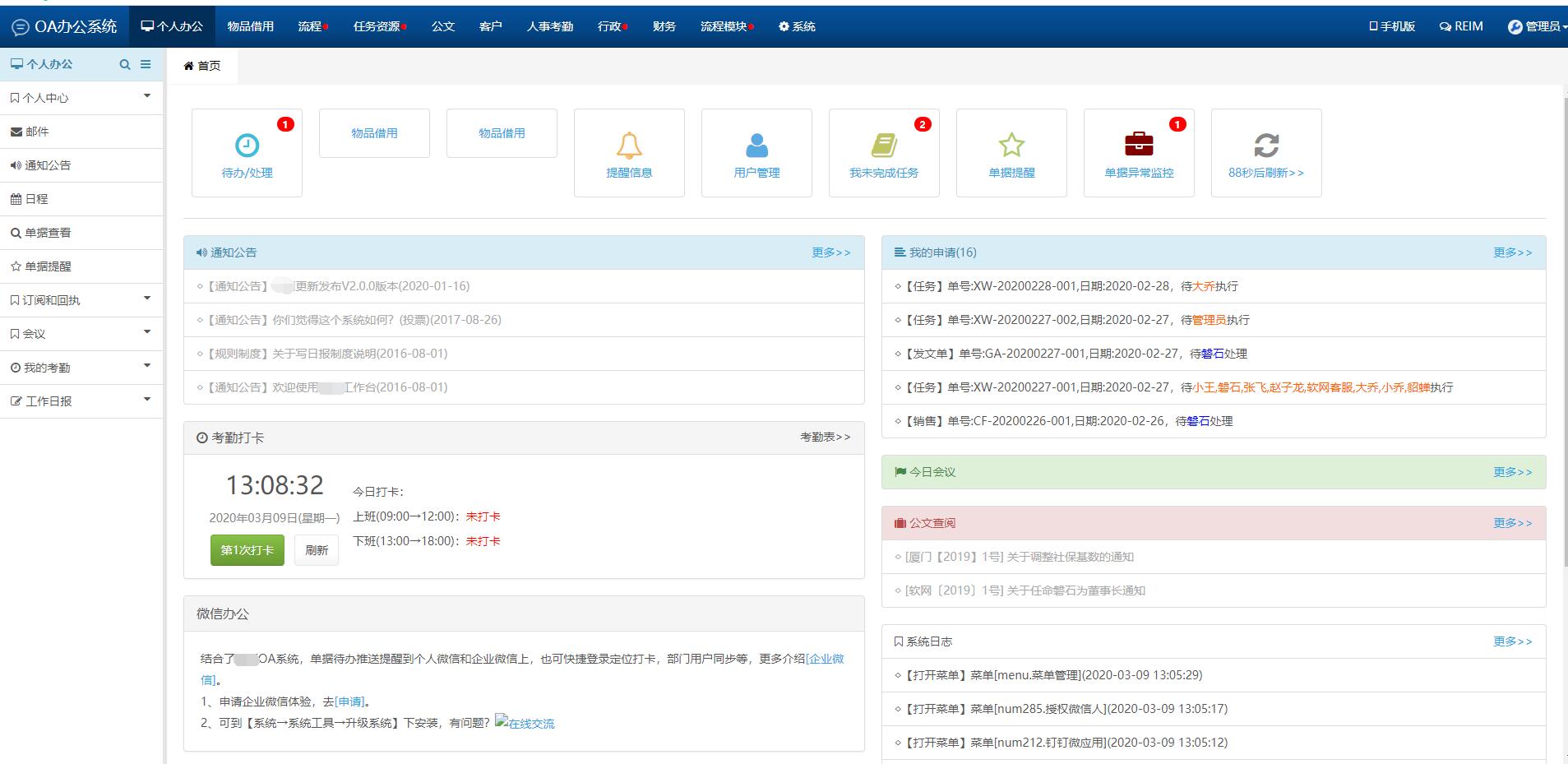Expand 我的考勤 sidebar menu
Viewport: 1568px width, 764px height.
[x=81, y=368]
